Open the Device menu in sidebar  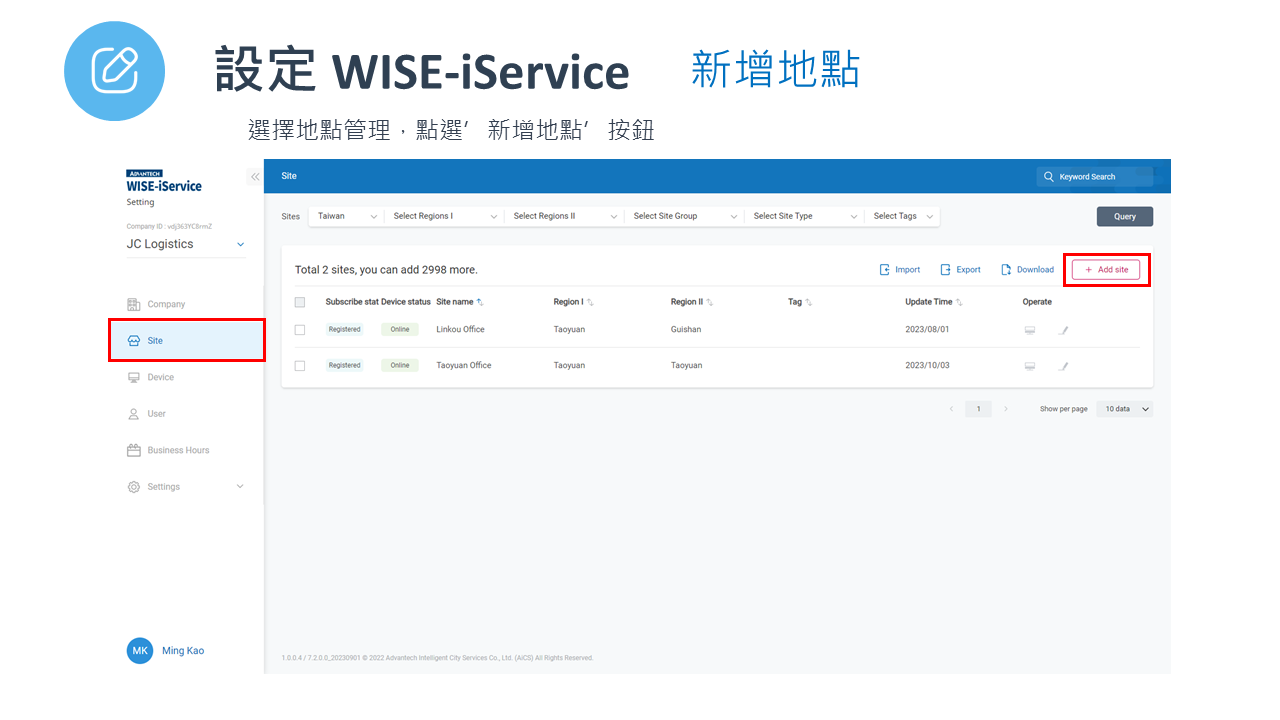coord(160,377)
